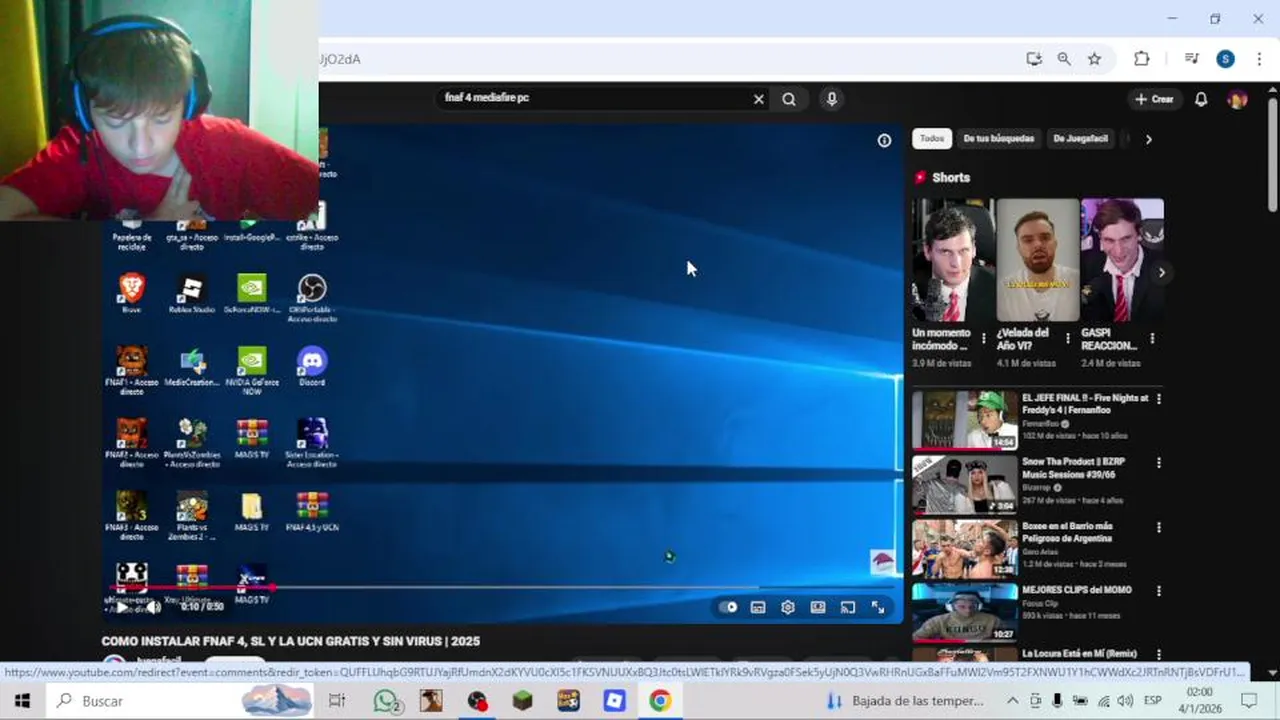1280x720 pixels.
Task: Show hidden system tray icons
Action: 1012,701
